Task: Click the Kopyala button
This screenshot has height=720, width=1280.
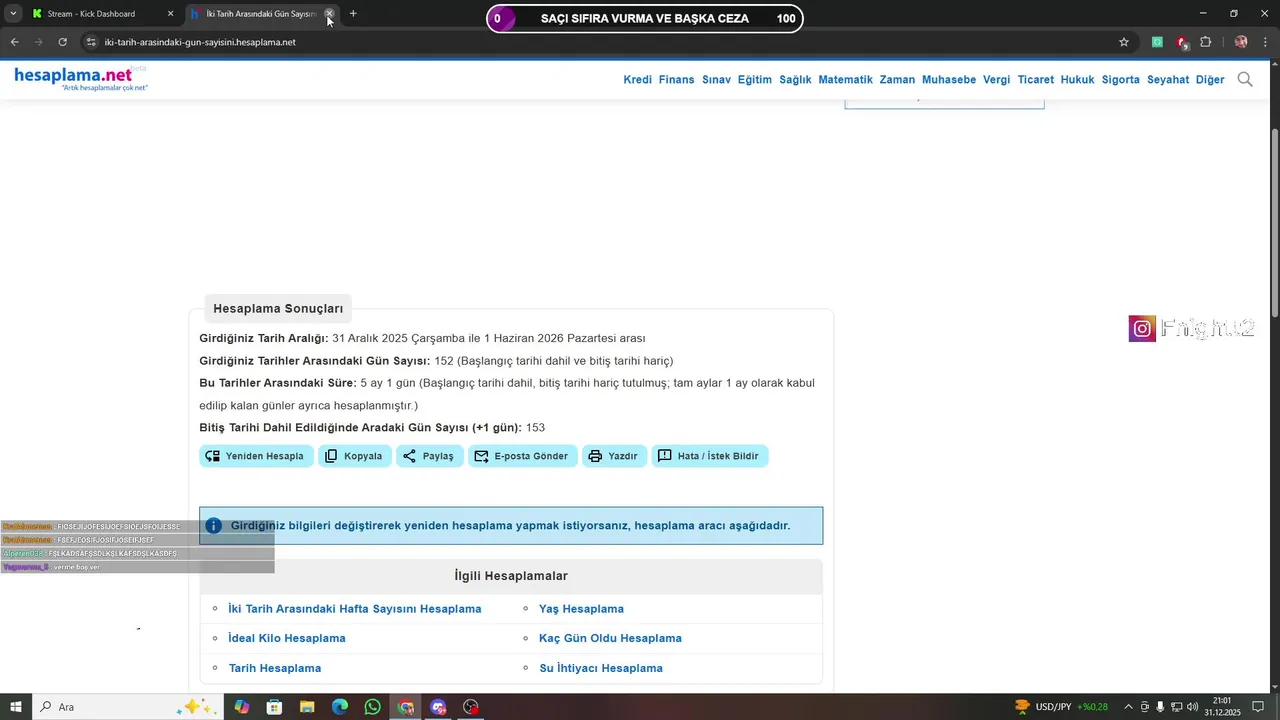Action: tap(354, 456)
